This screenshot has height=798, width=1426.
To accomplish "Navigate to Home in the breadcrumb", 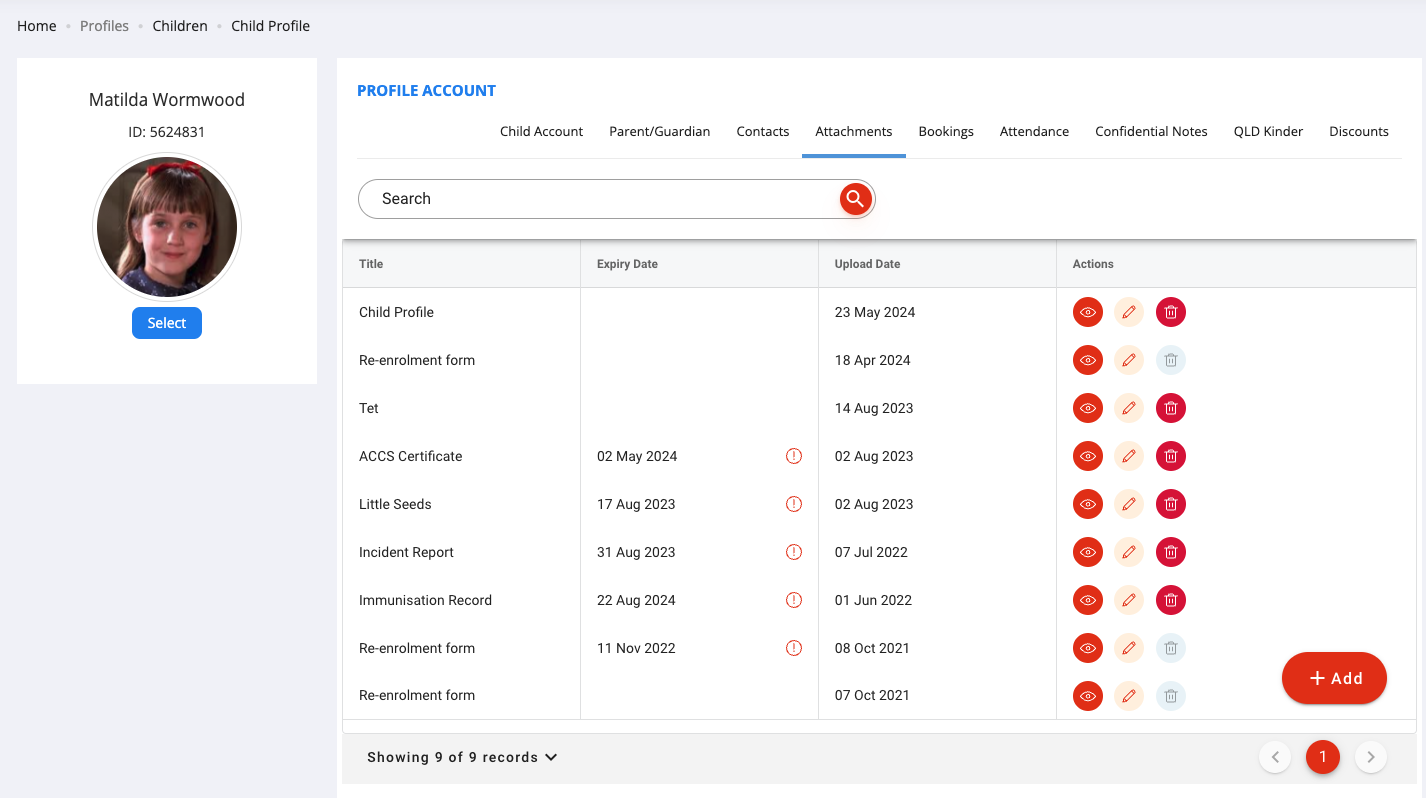I will tap(37, 26).
